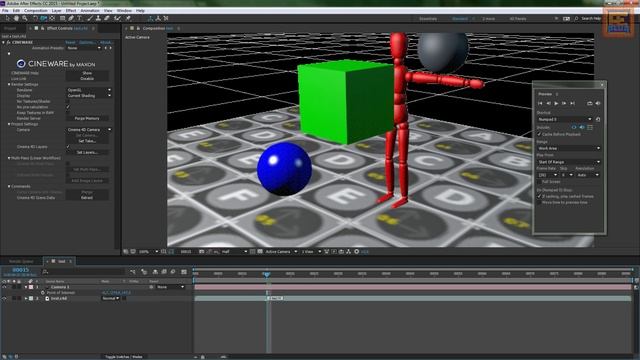
Task: Open the Renderer OpenGL dropdown
Action: [89, 90]
